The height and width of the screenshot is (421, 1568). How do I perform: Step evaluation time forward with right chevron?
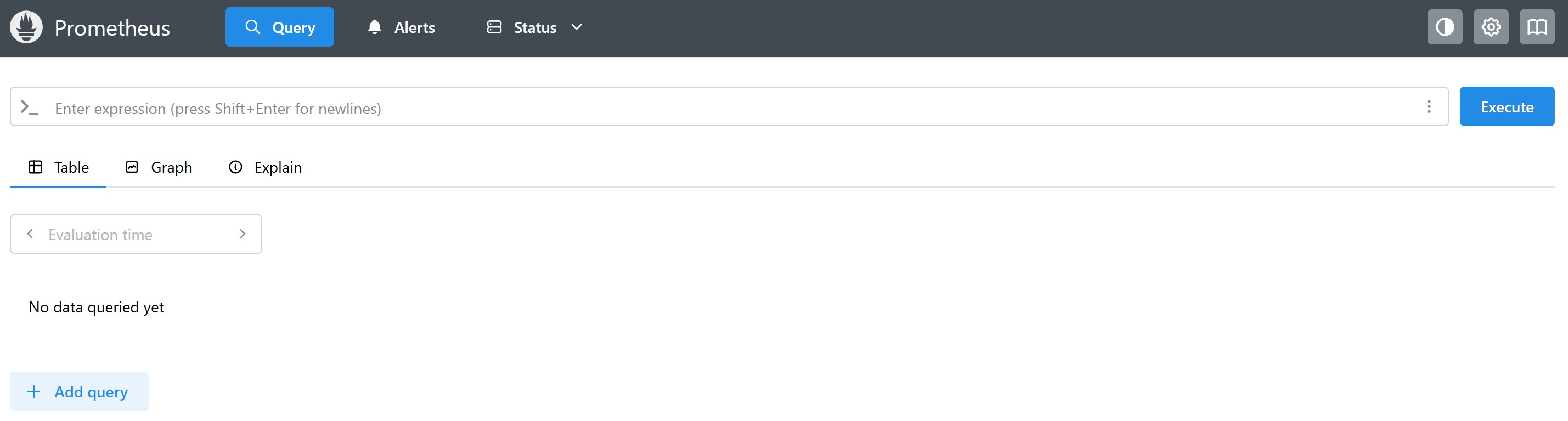(x=242, y=234)
